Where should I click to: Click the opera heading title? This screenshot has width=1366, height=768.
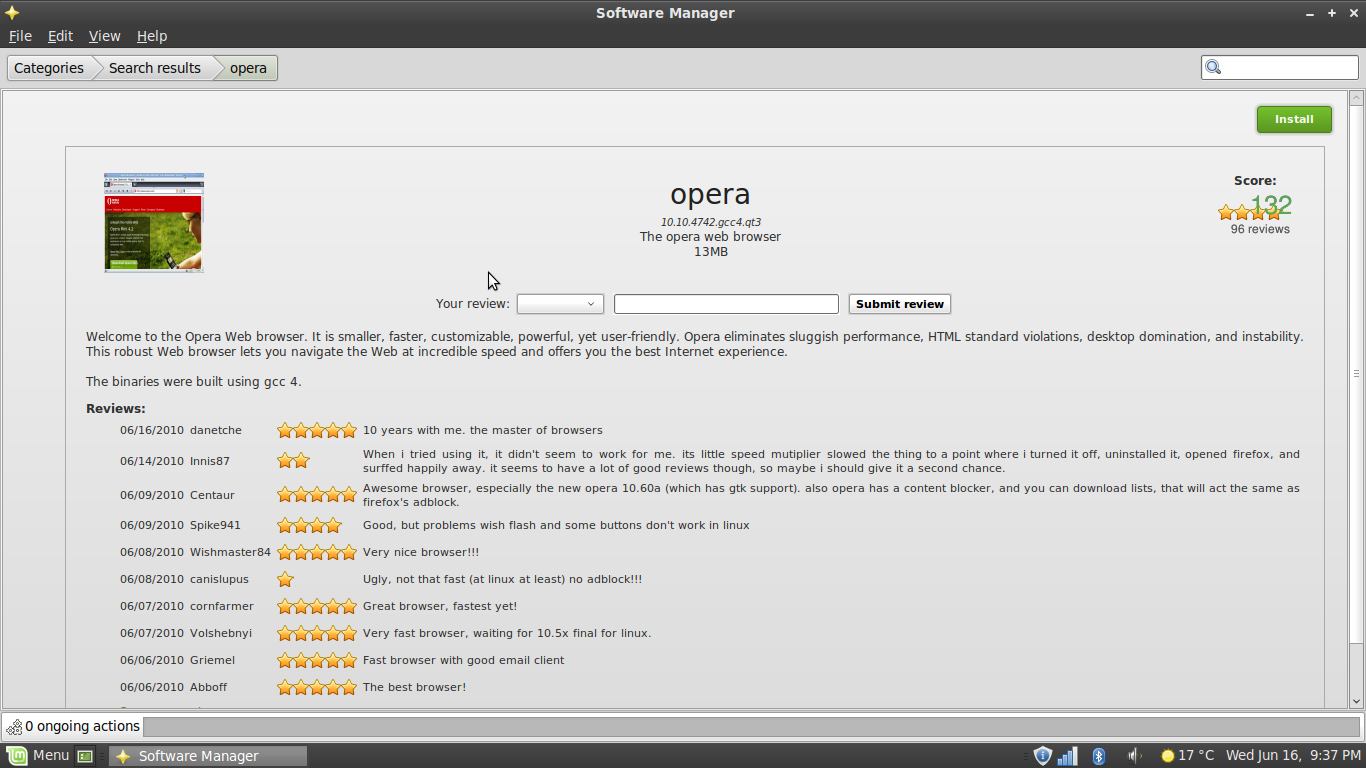pyautogui.click(x=710, y=195)
